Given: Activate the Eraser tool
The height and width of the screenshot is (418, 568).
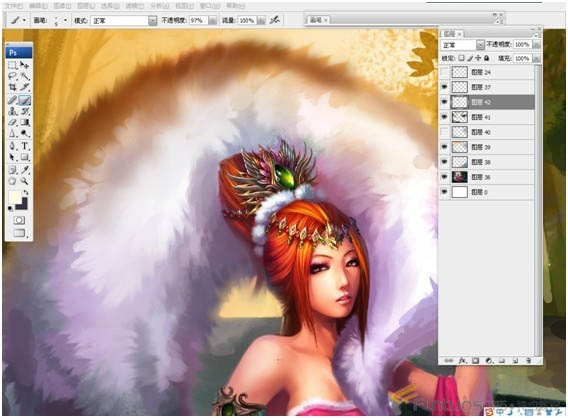Looking at the screenshot, I should [x=13, y=123].
